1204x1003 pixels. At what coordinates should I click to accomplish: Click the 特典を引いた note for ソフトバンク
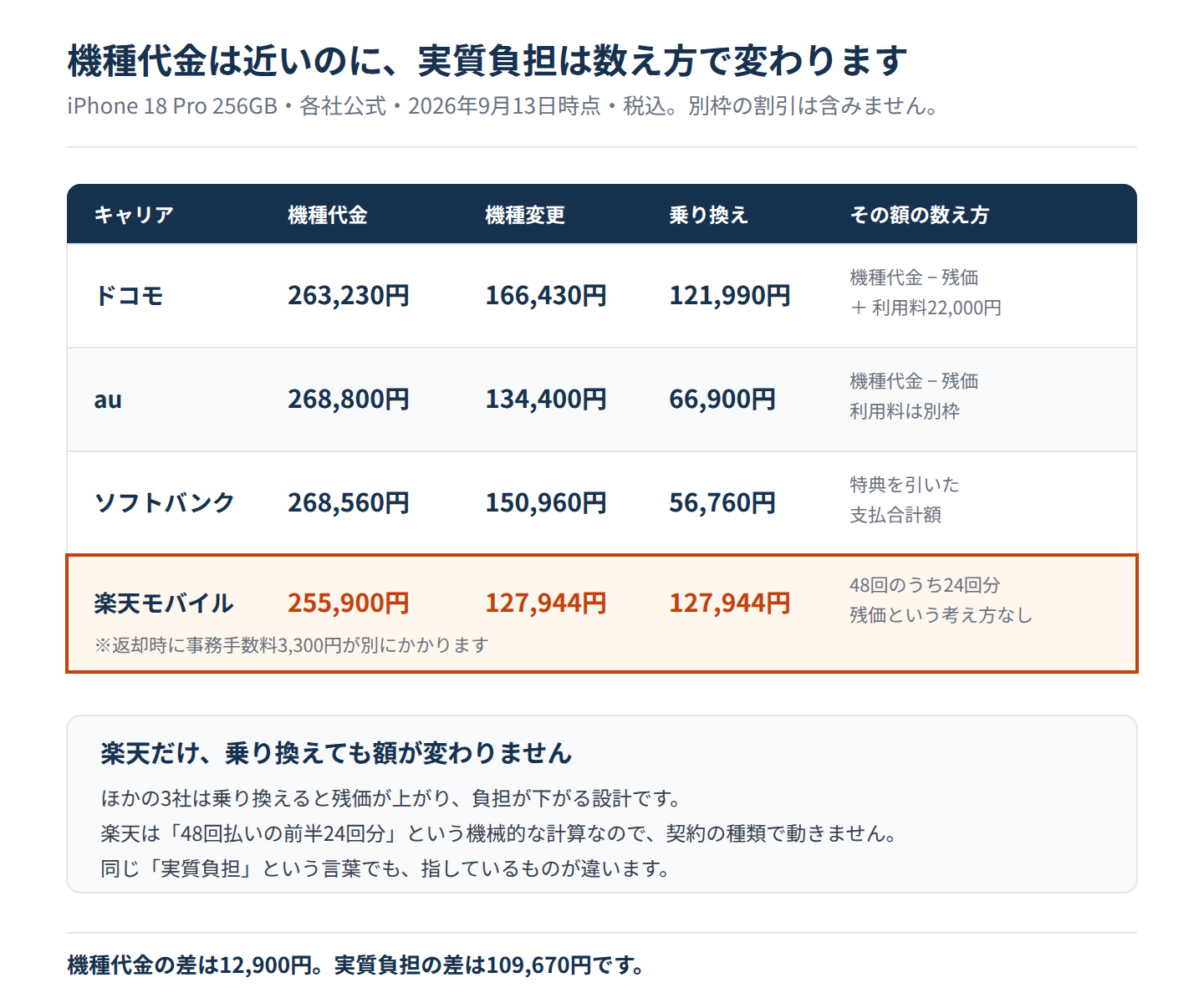pyautogui.click(x=905, y=485)
